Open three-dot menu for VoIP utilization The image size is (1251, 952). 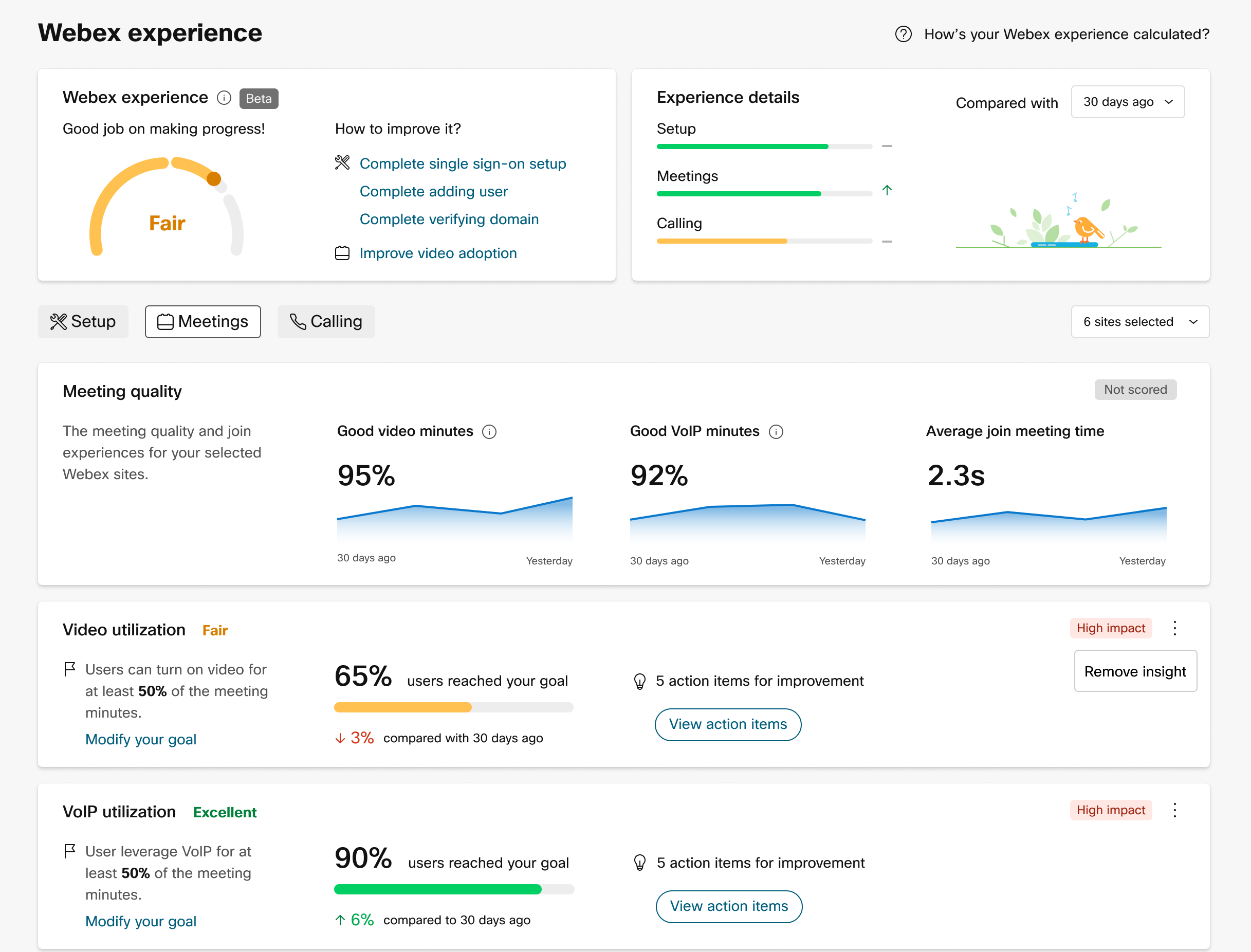pos(1174,810)
